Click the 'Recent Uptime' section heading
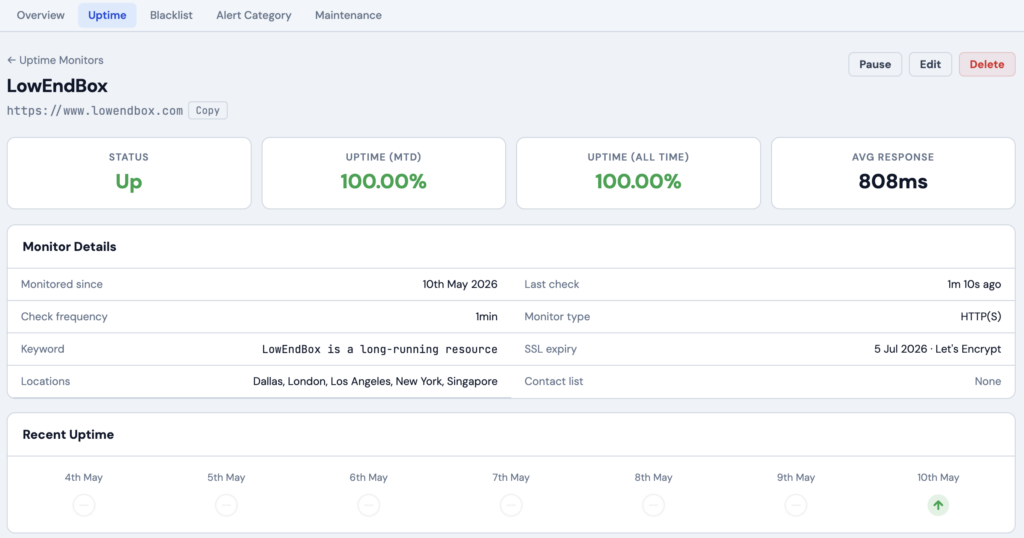 tap(68, 435)
